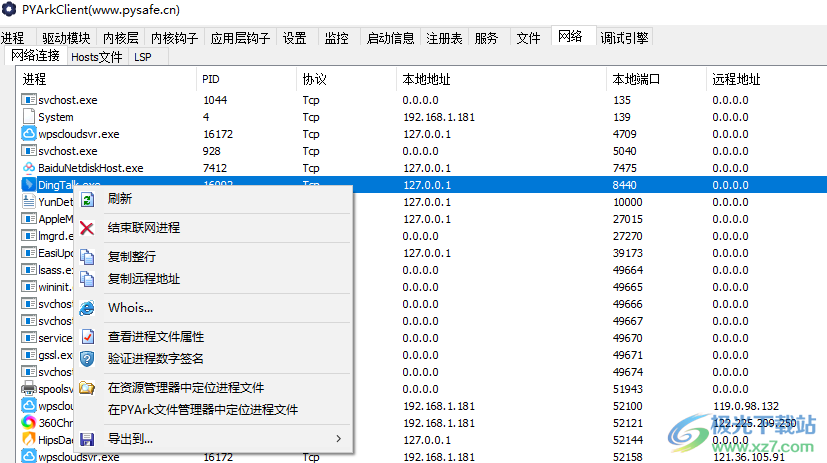Click the export floppy disk icon
The height and width of the screenshot is (463, 827).
coord(87,439)
